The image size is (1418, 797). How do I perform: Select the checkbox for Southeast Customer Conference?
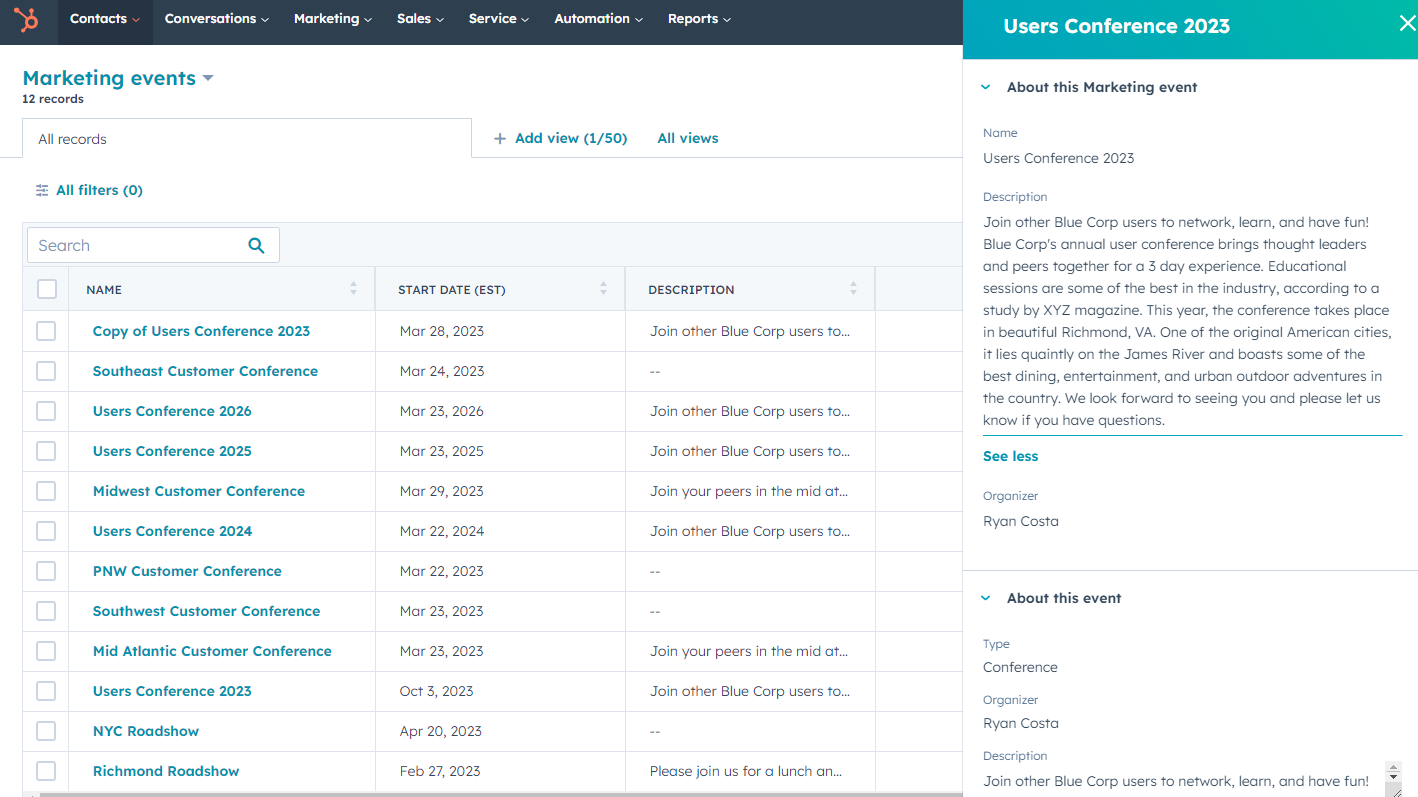tap(45, 370)
